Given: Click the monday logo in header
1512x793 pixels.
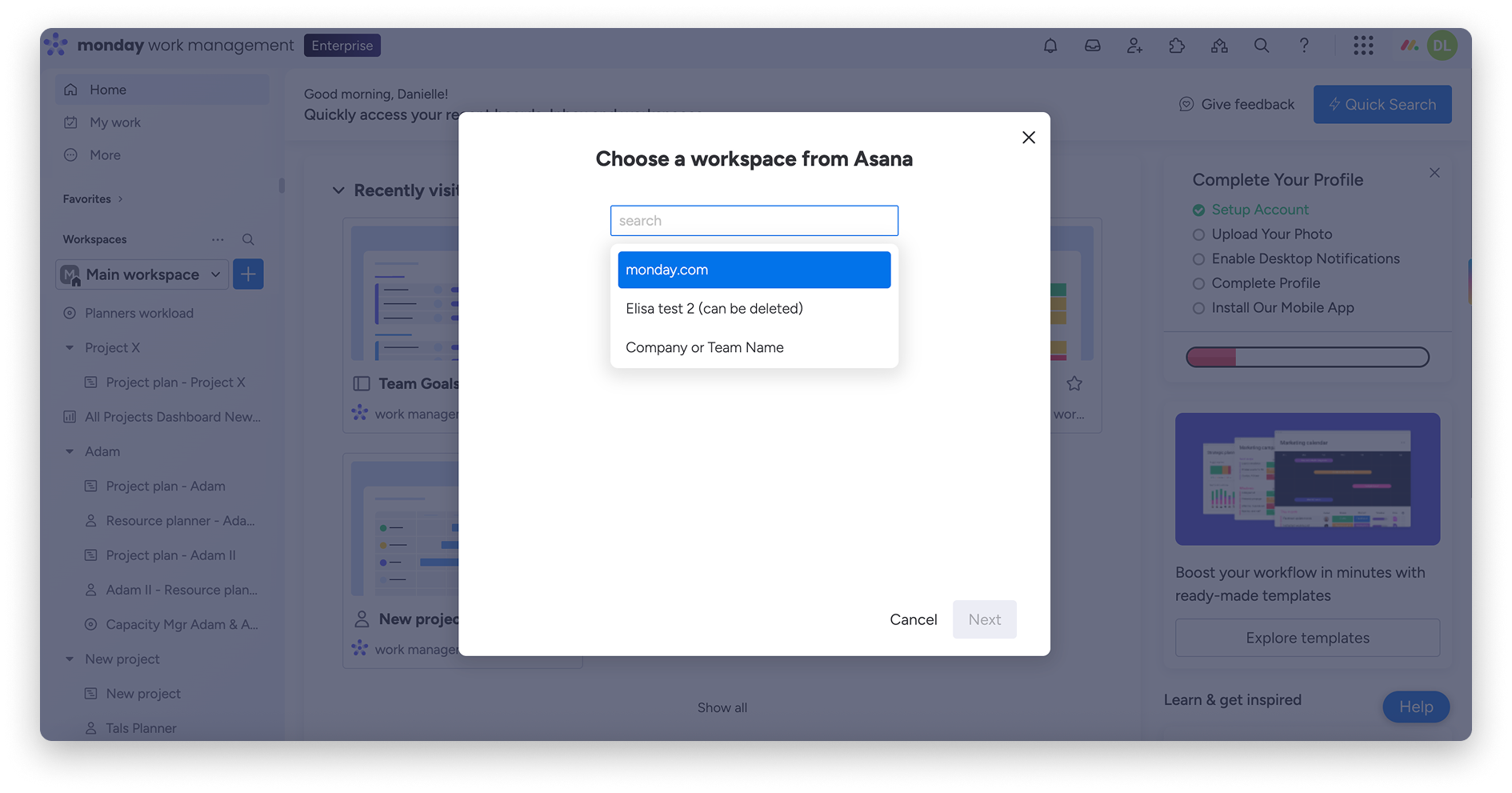Looking at the screenshot, I should [56, 45].
